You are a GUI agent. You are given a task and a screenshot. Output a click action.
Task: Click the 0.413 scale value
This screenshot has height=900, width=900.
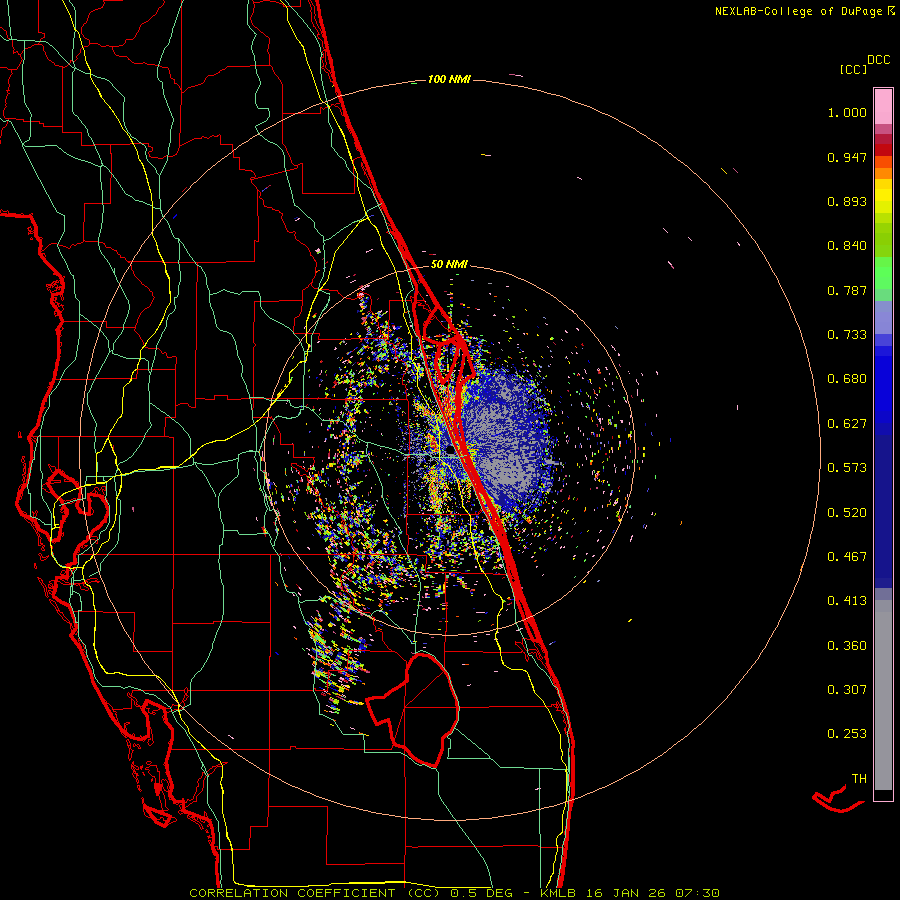[847, 601]
